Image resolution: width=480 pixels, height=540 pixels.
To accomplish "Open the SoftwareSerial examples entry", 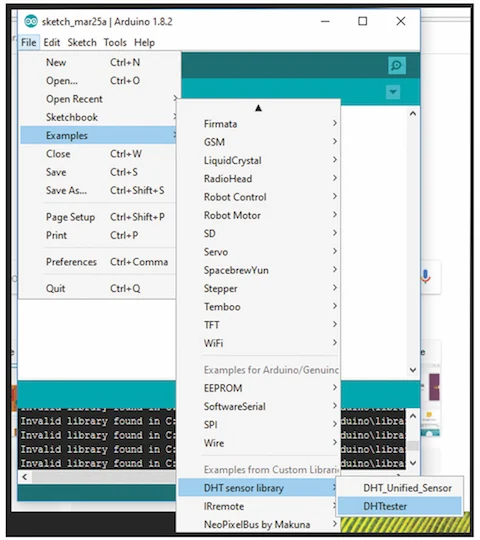I will pyautogui.click(x=259, y=406).
